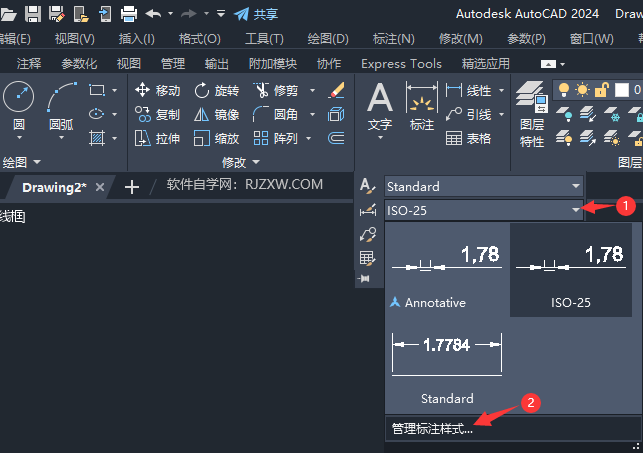
Task: Select the 圆 circle tool
Action: (x=18, y=106)
